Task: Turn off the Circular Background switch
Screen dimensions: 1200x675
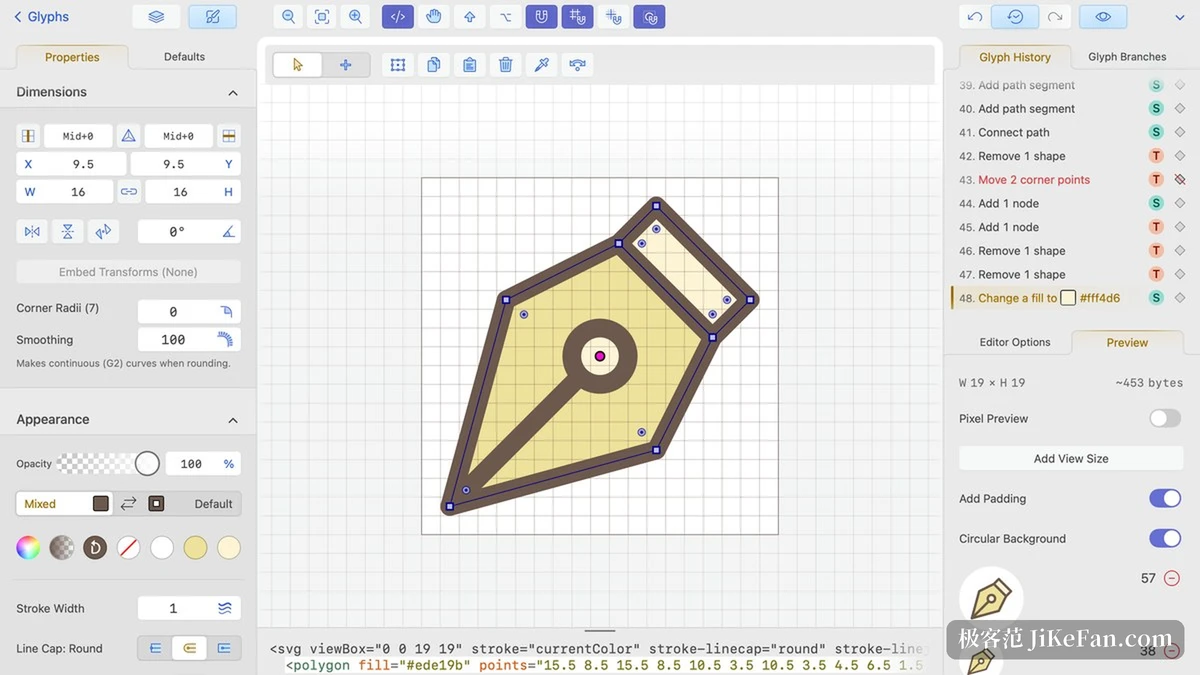Action: click(x=1165, y=539)
